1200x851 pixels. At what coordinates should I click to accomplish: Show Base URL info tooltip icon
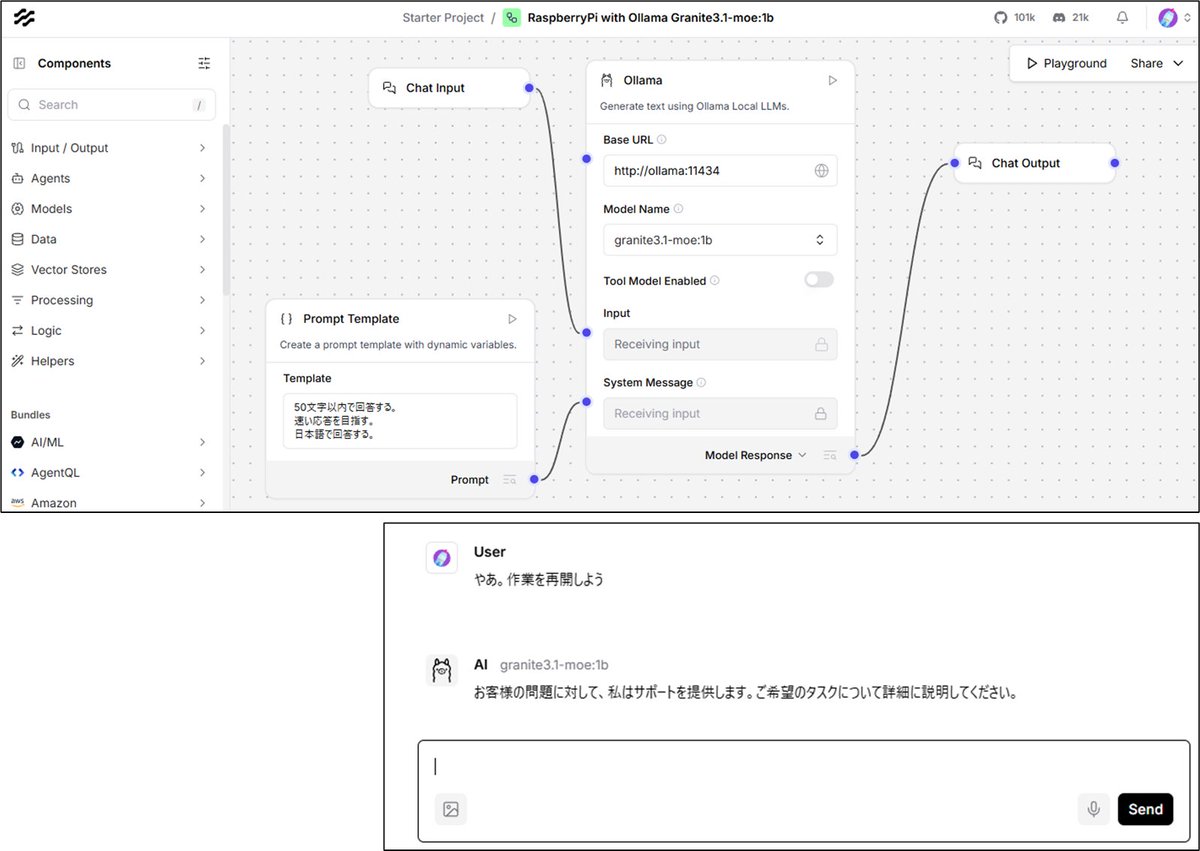tap(662, 140)
